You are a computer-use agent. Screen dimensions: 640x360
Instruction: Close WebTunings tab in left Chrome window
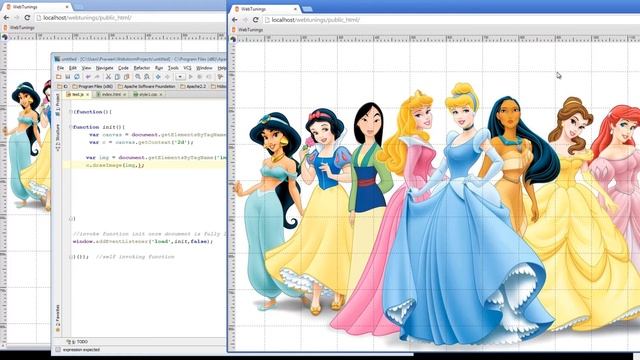[x=67, y=7]
